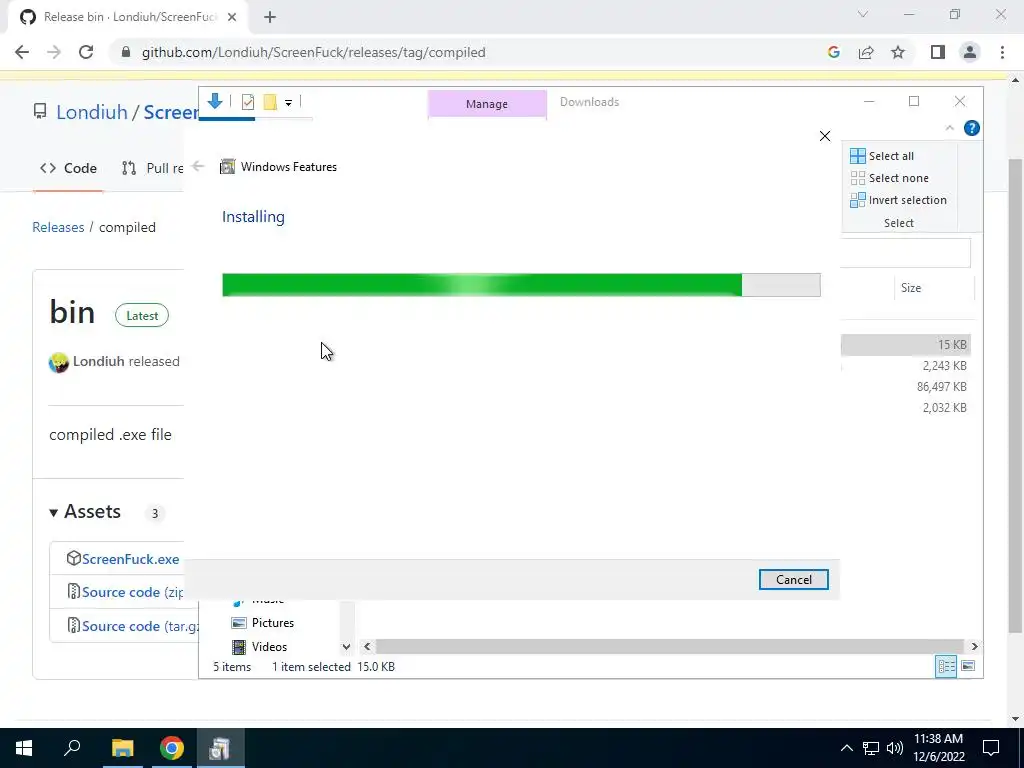
Task: Click the Latest release badge
Action: pyautogui.click(x=142, y=315)
